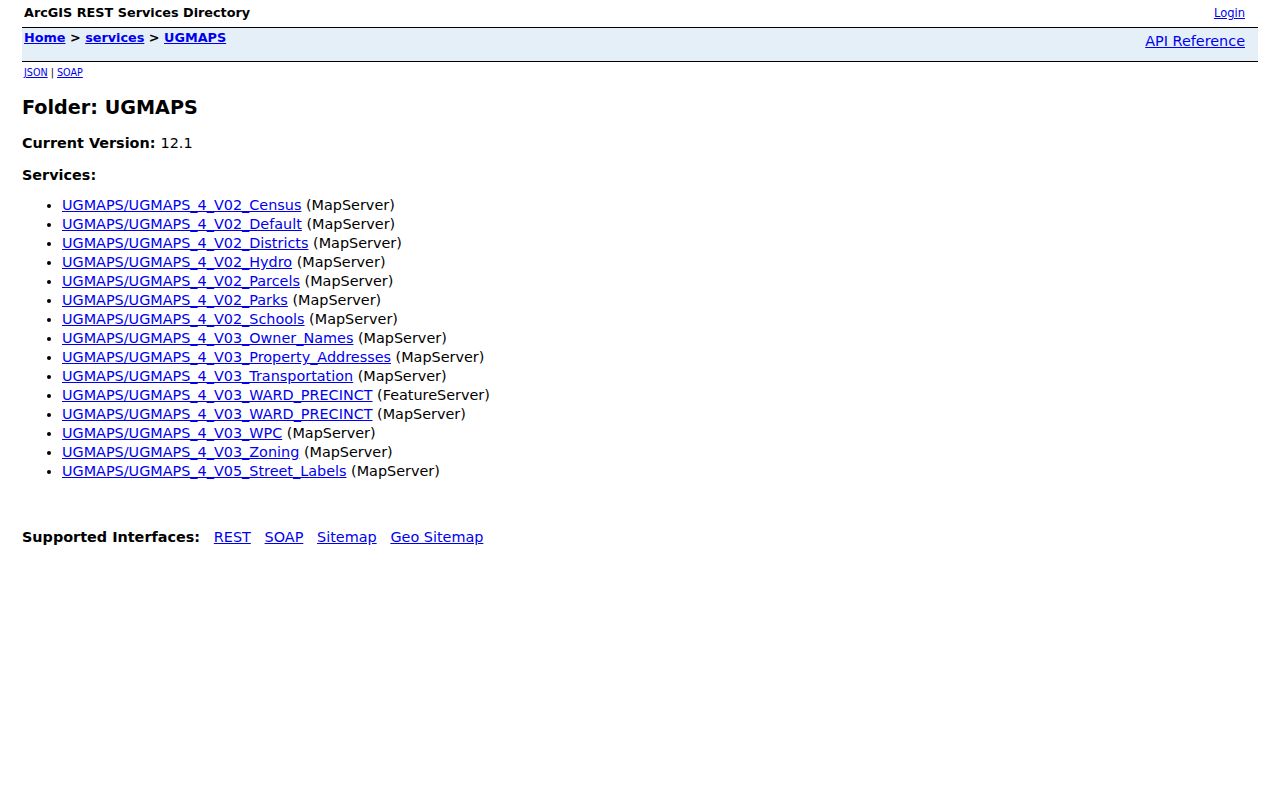
Task: Open UGMAPS_4_V02_Hydro map service
Action: tap(177, 262)
